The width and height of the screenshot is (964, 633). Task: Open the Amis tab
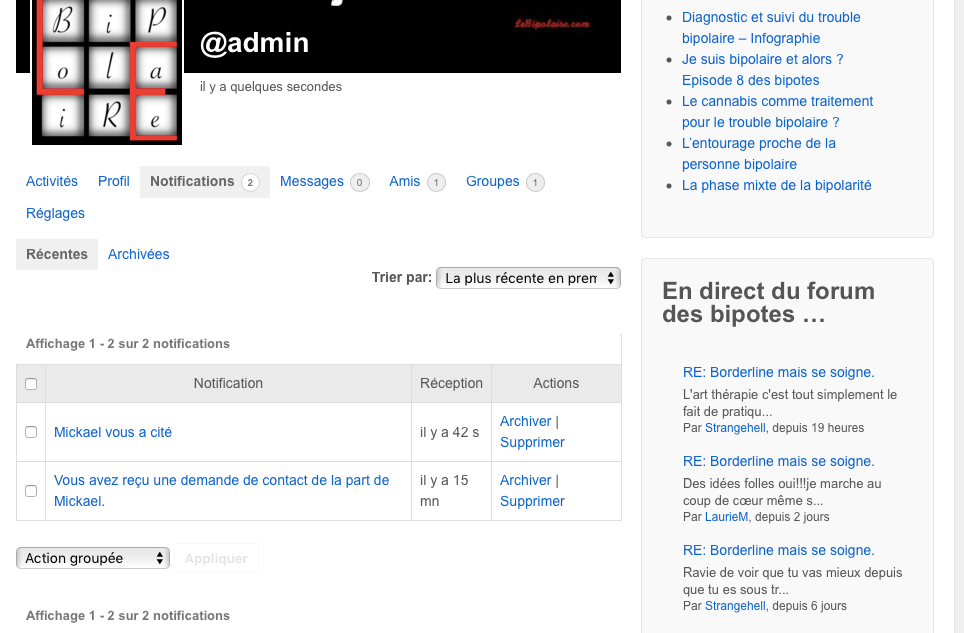point(417,182)
